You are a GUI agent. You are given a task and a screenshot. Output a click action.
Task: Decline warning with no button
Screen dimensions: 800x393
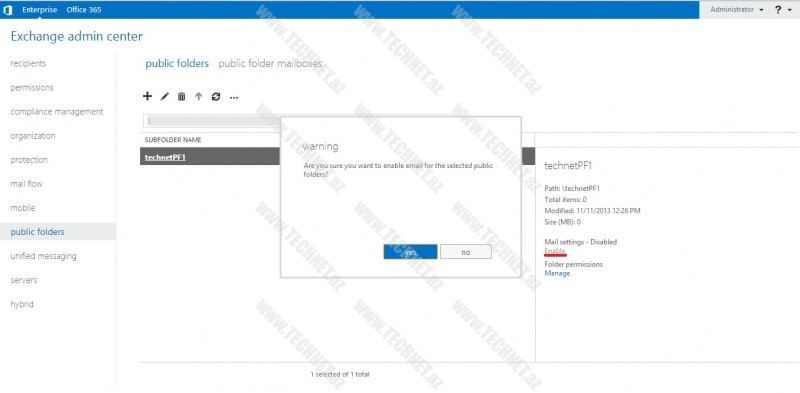tap(466, 252)
